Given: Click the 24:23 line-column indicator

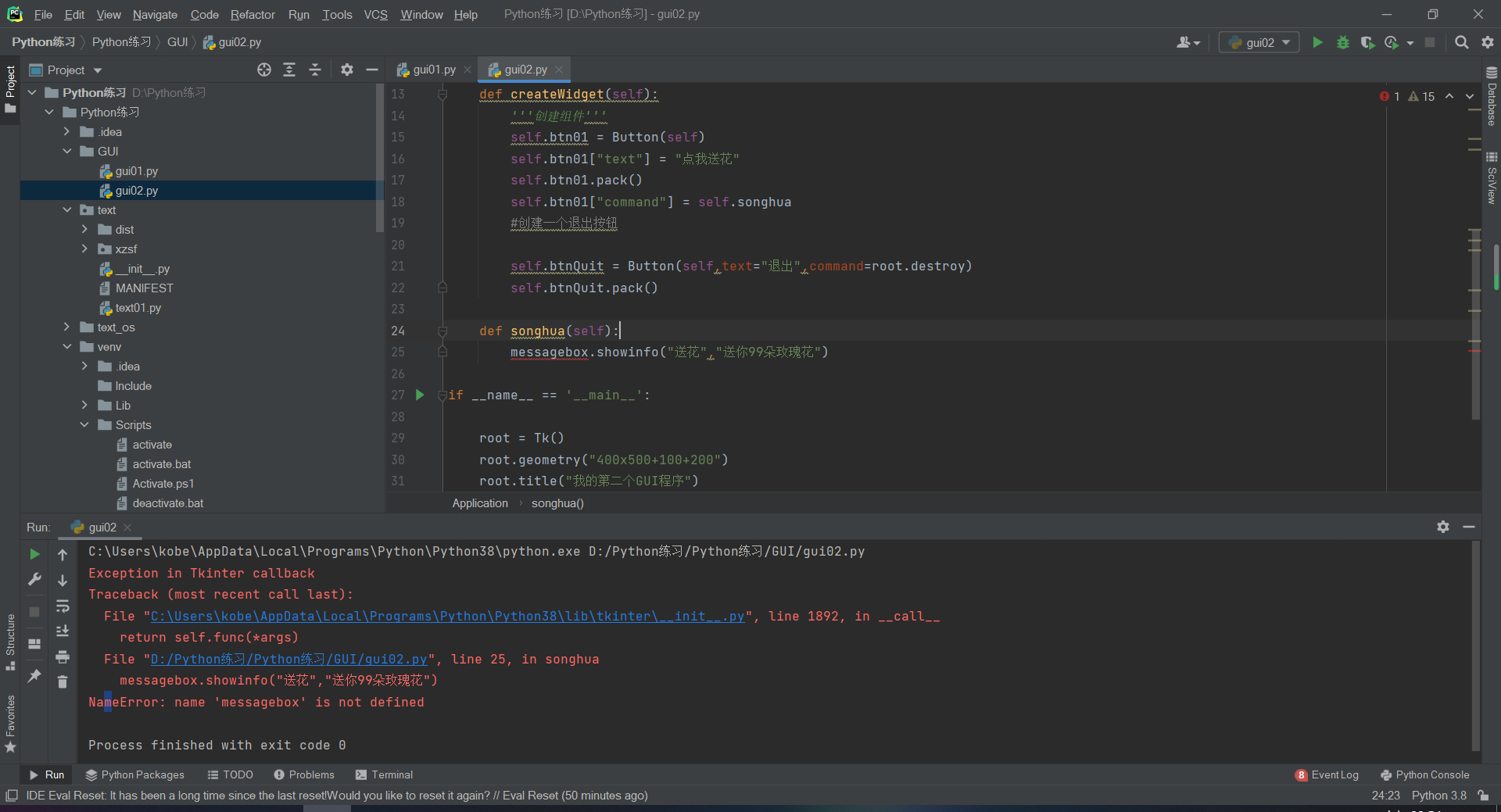Looking at the screenshot, I should point(1385,796).
